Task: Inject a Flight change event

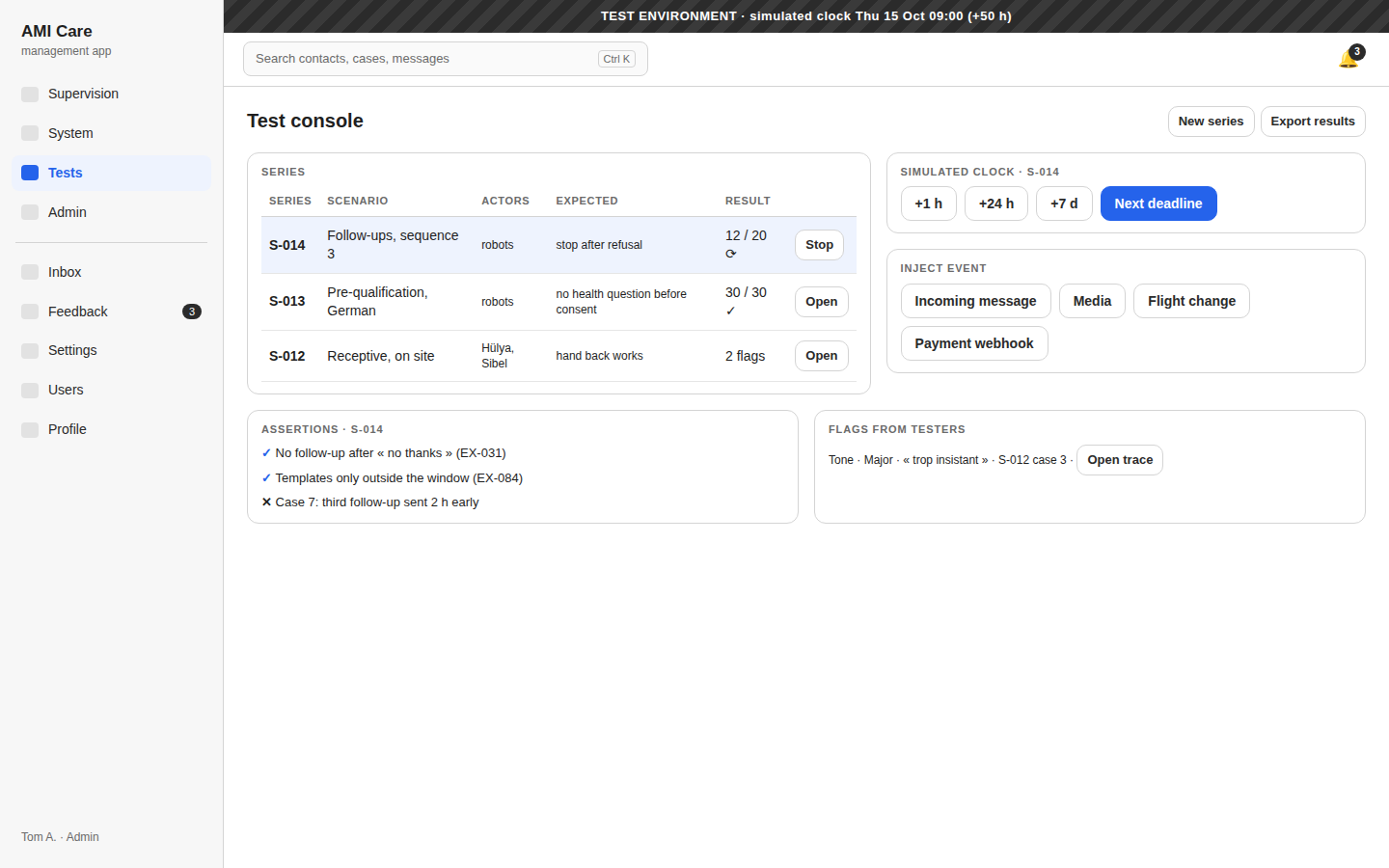Action: (x=1191, y=301)
